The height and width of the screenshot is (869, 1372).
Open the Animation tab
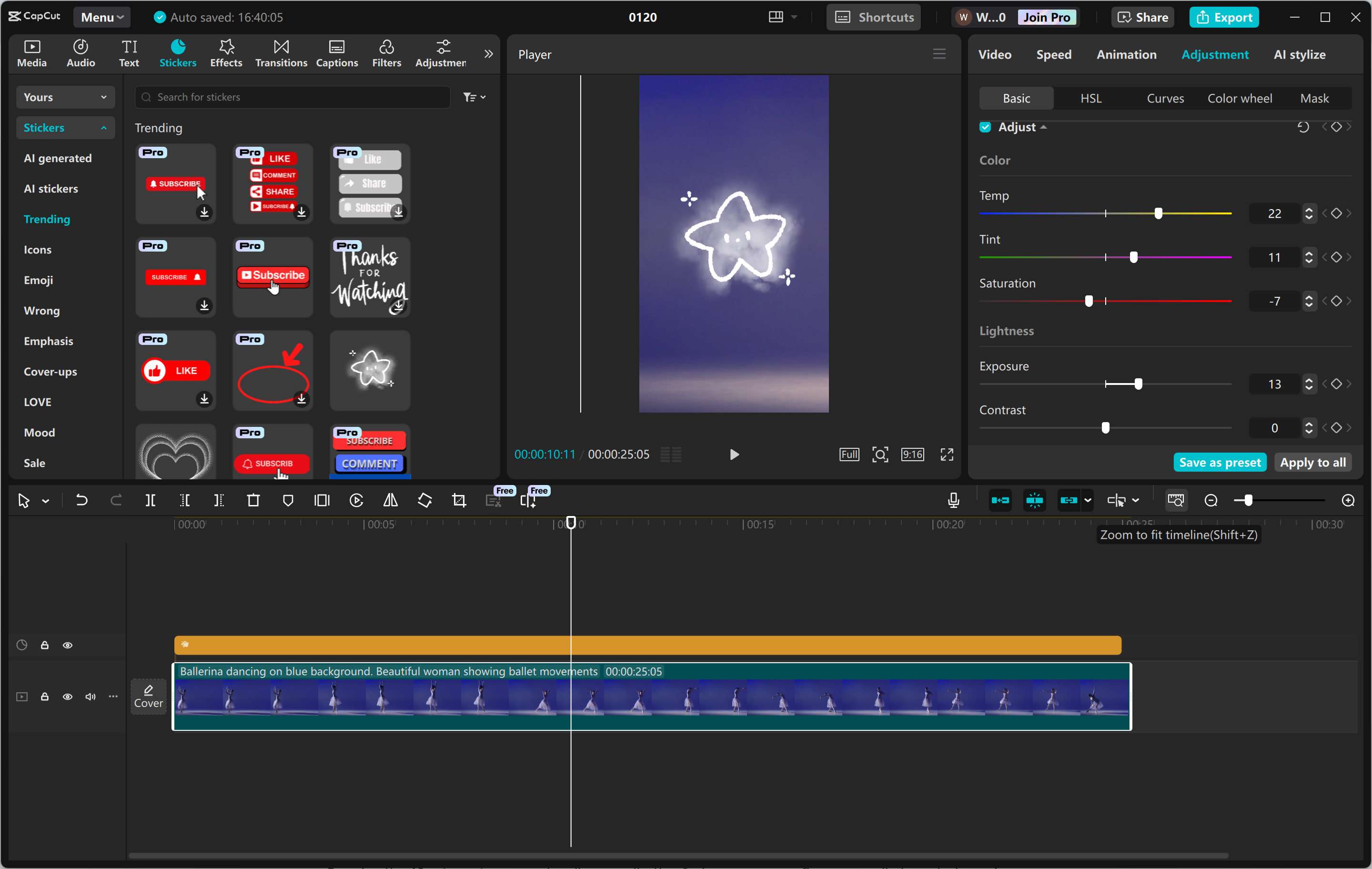click(x=1127, y=54)
